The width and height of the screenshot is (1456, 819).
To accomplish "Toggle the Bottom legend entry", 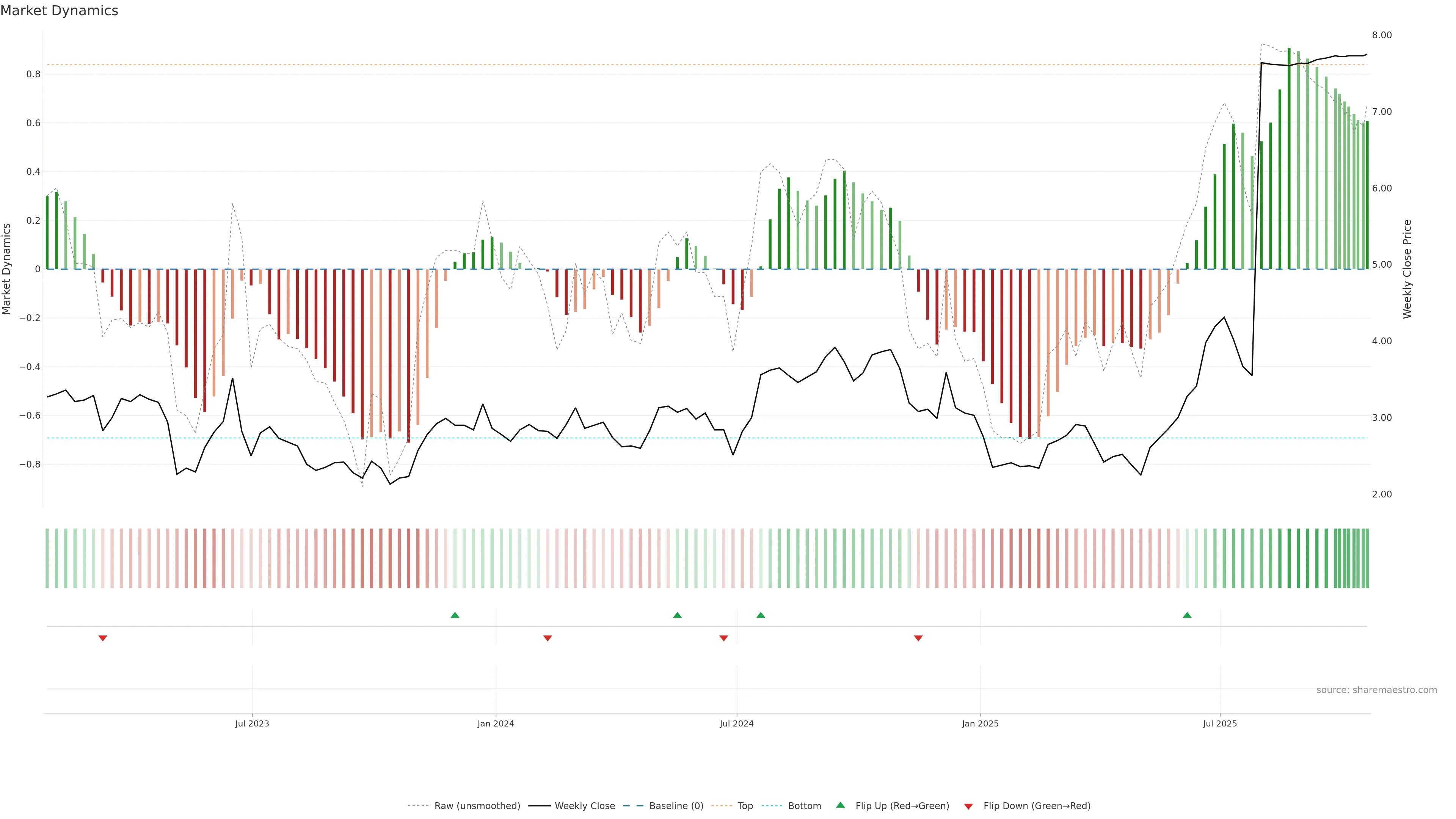I will tap(804, 806).
